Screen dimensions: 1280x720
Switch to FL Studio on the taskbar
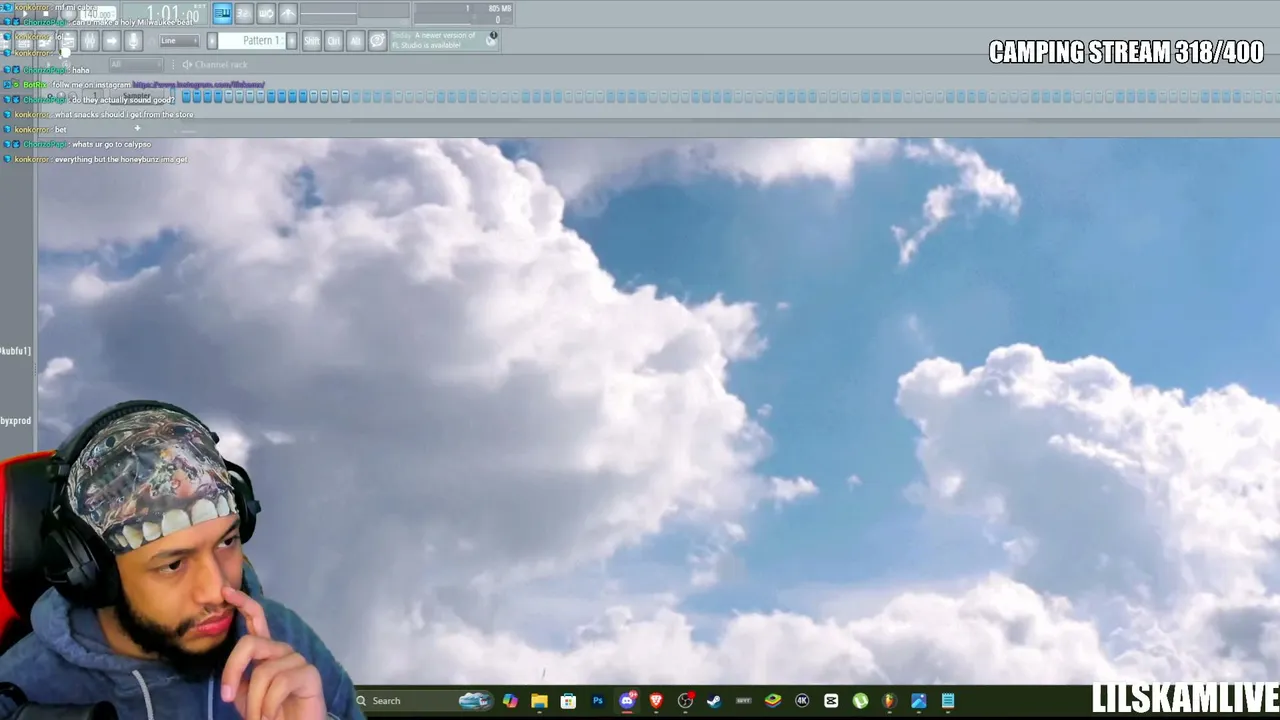[x=889, y=701]
